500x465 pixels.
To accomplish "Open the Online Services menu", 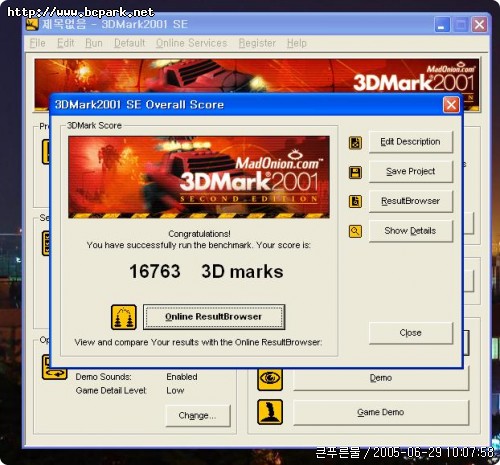I will pos(191,43).
